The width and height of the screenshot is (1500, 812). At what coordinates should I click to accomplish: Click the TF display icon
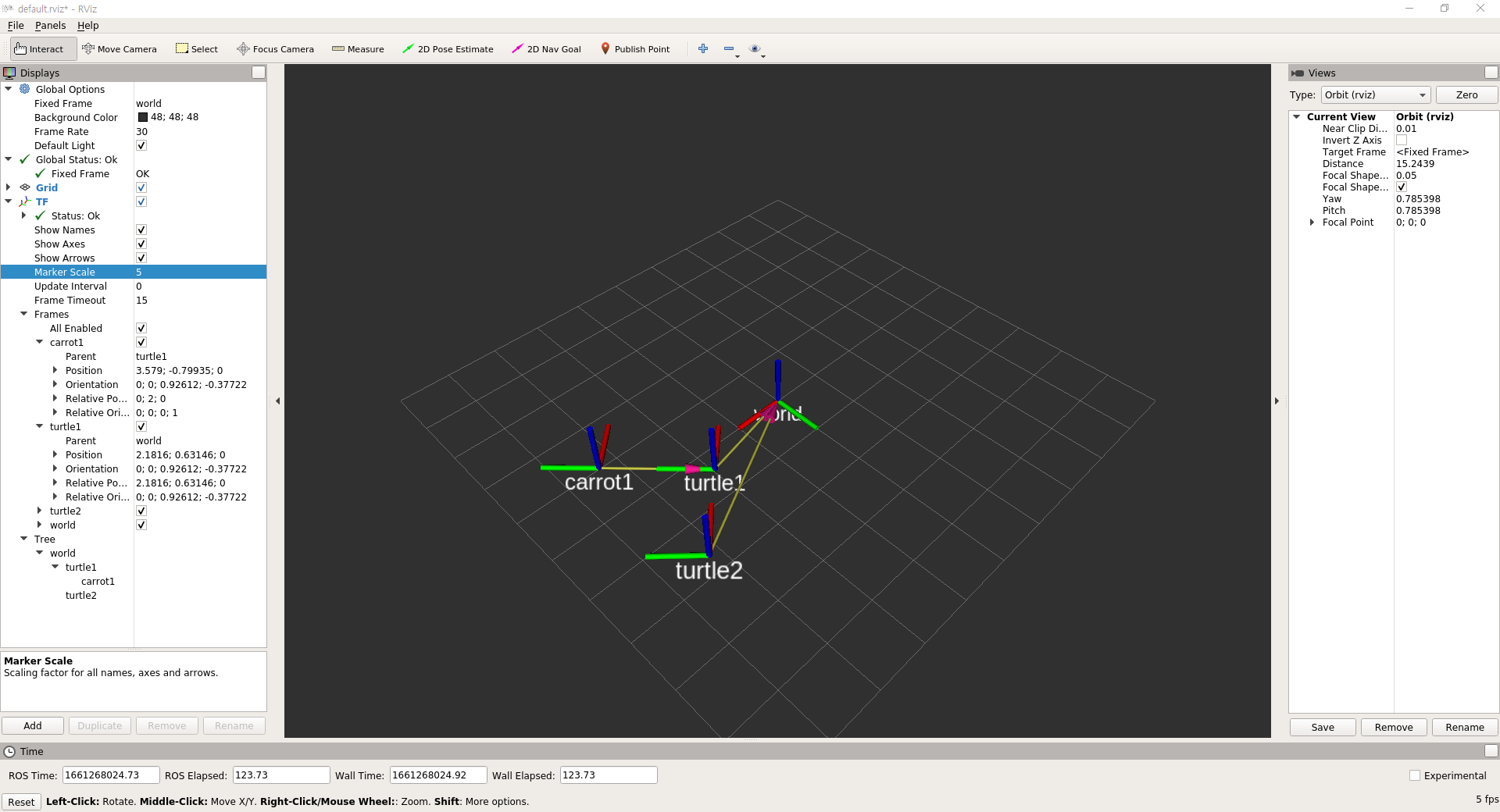25,201
